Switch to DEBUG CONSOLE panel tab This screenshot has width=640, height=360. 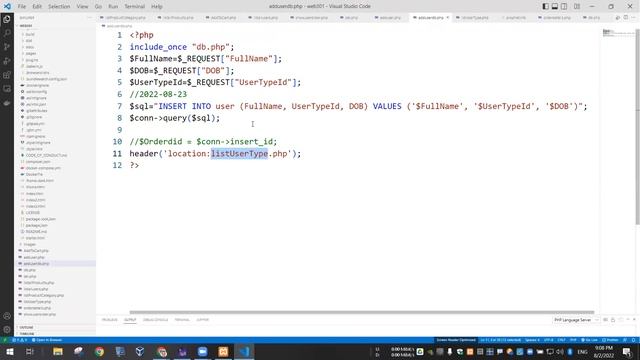click(155, 320)
